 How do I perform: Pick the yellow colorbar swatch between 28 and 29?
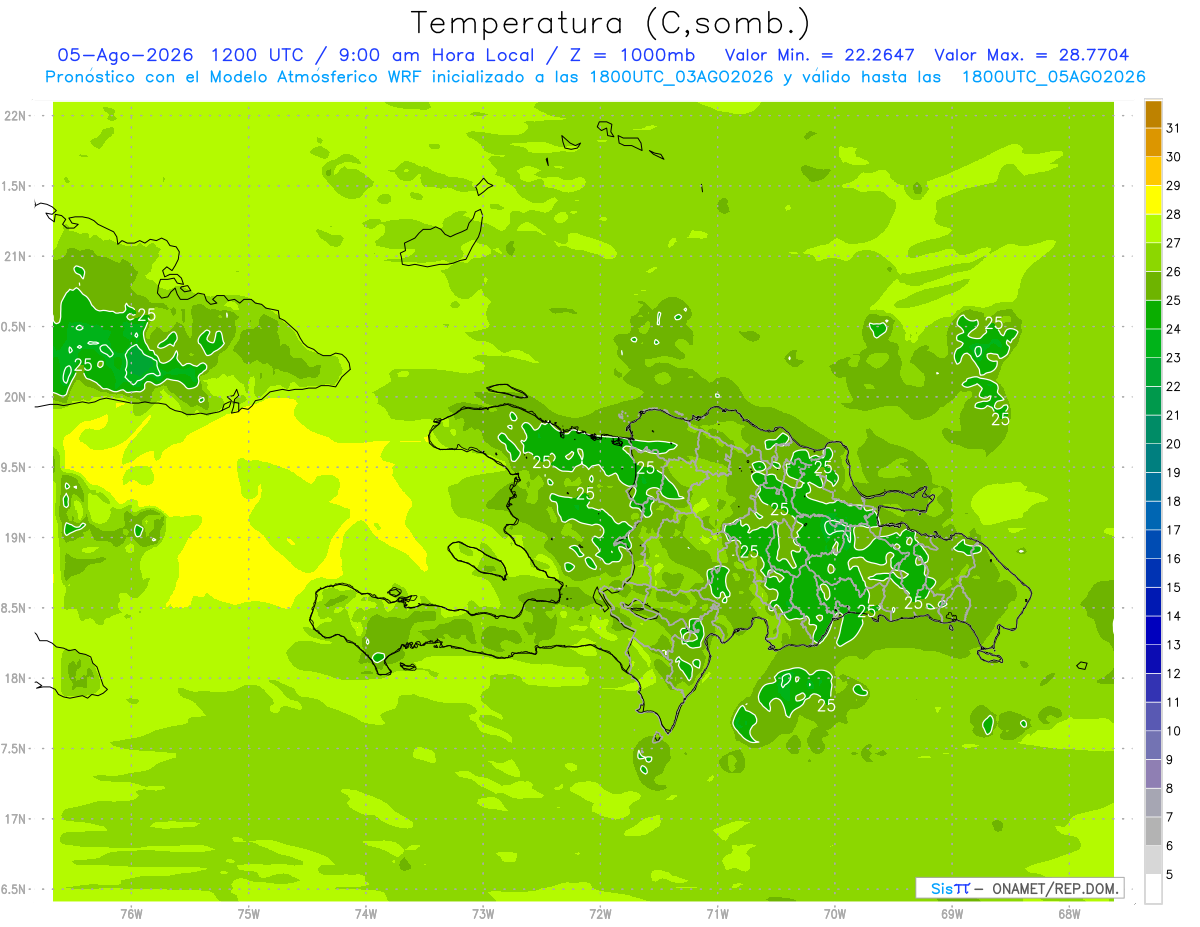click(1153, 200)
